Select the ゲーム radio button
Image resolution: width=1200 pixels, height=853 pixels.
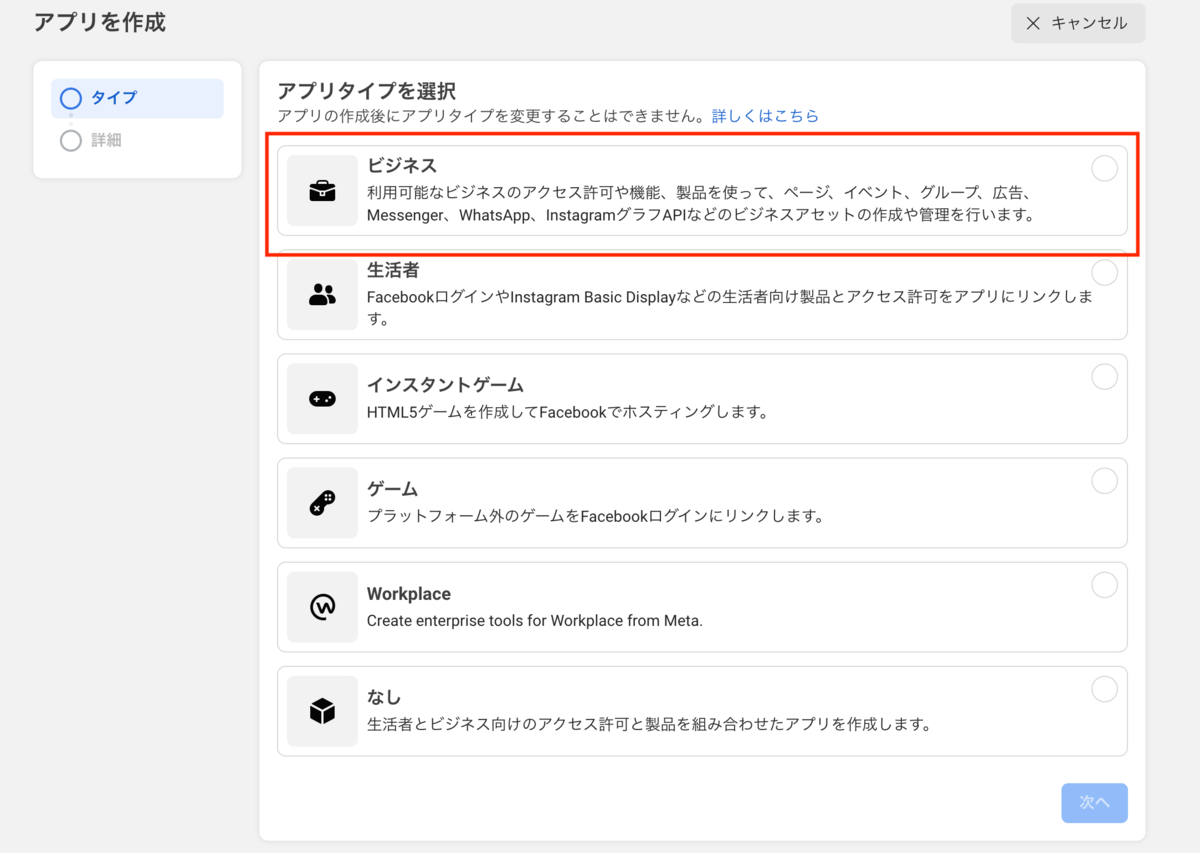pos(1104,481)
